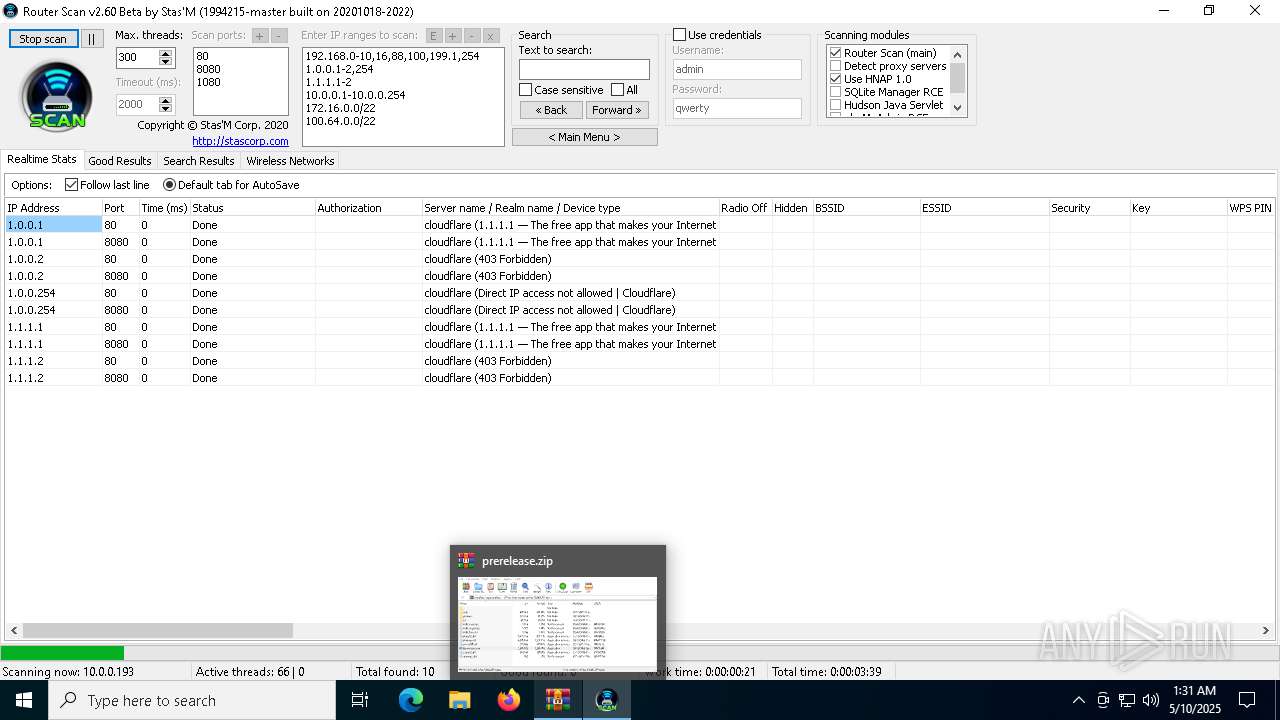Uncheck the Use HNAP 1.0 module
1280x720 pixels.
click(x=835, y=79)
